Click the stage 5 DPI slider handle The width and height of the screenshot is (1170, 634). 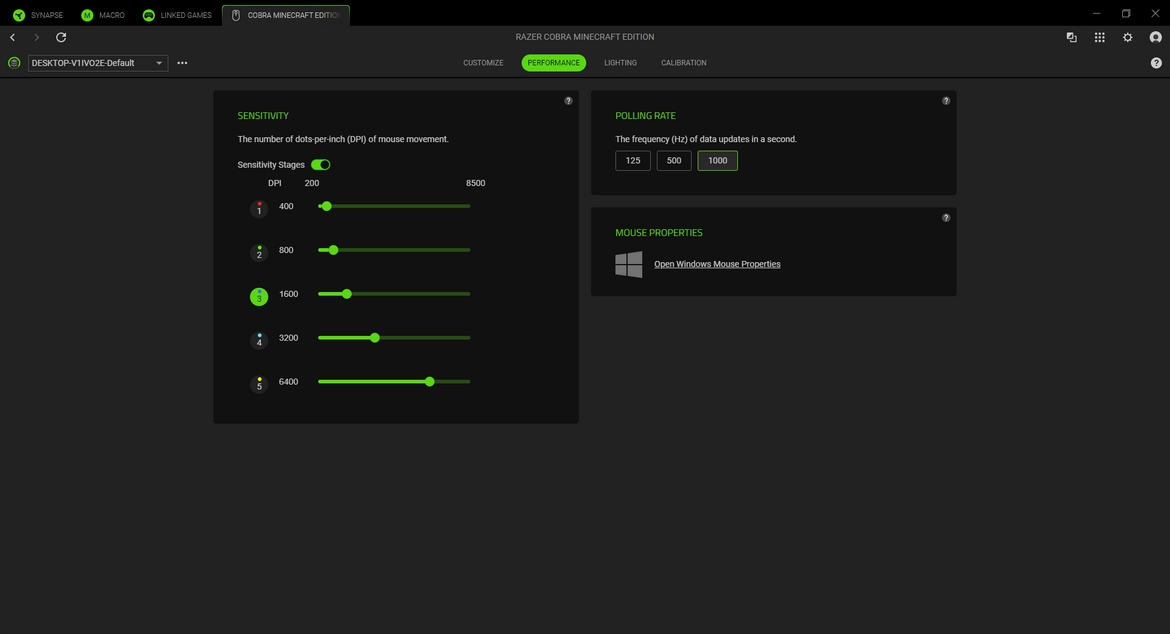coord(430,382)
